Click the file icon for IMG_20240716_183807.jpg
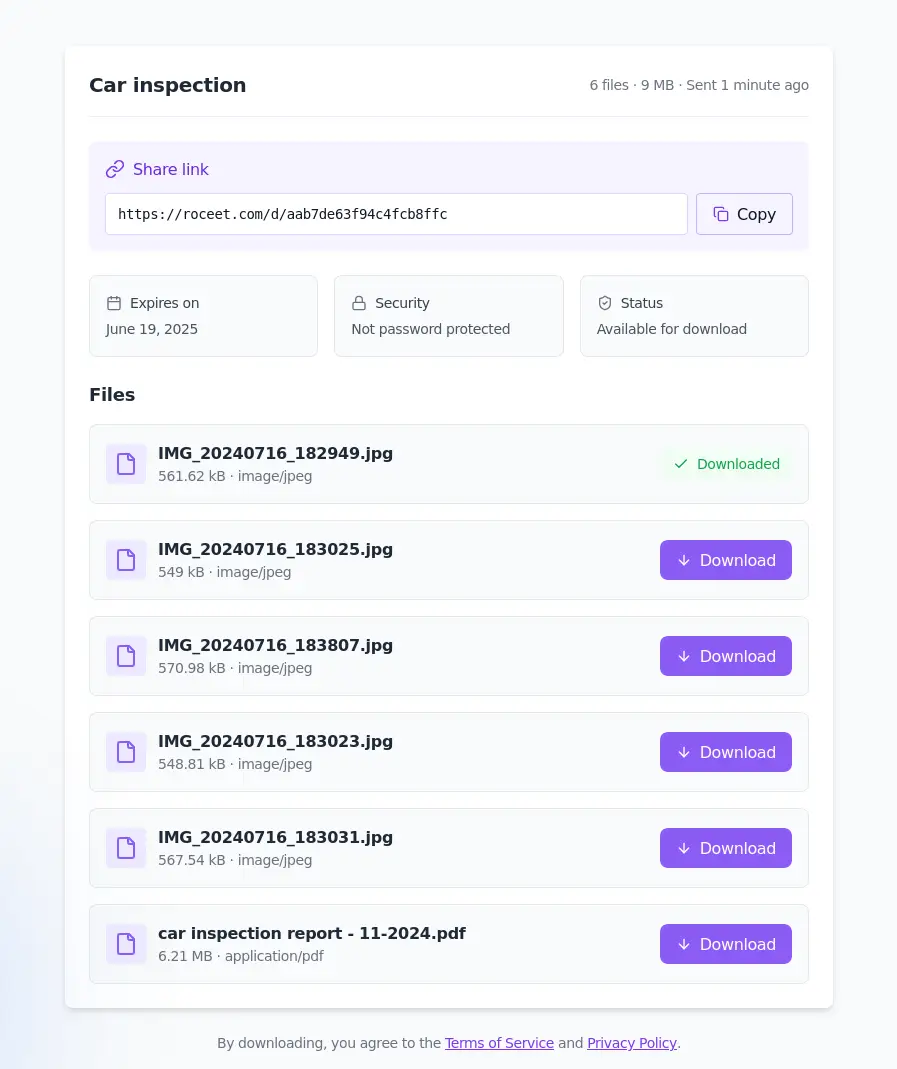 (126, 656)
